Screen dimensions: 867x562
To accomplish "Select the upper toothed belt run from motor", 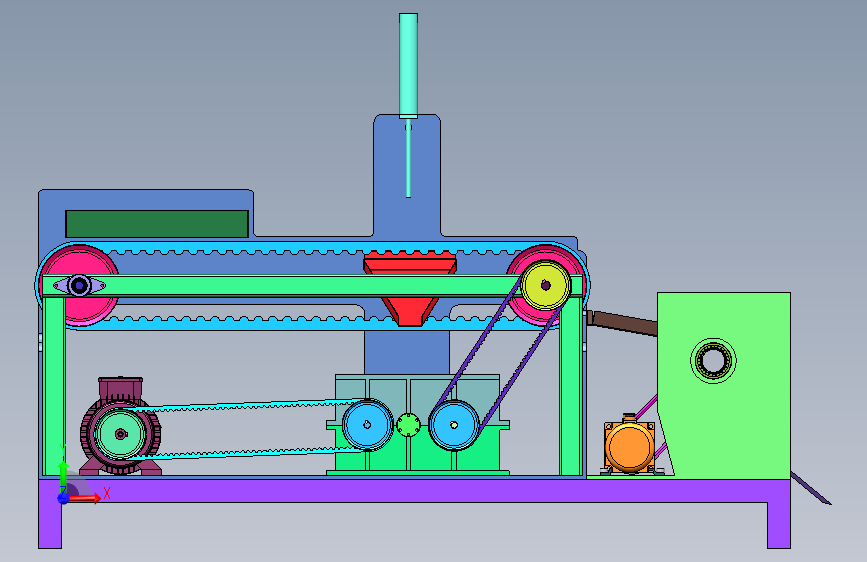I will [249, 406].
